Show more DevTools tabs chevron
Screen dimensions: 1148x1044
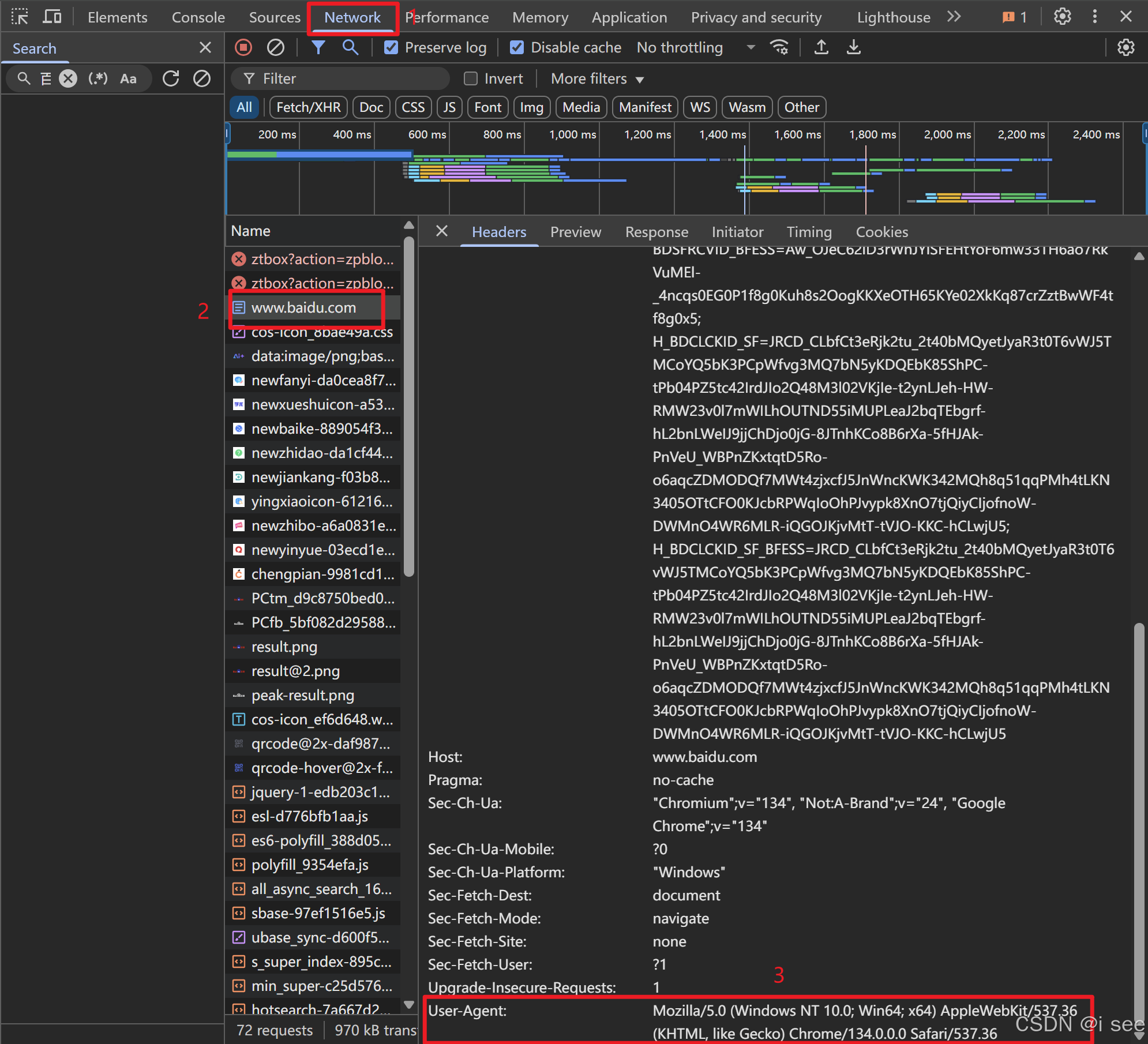[x=954, y=17]
